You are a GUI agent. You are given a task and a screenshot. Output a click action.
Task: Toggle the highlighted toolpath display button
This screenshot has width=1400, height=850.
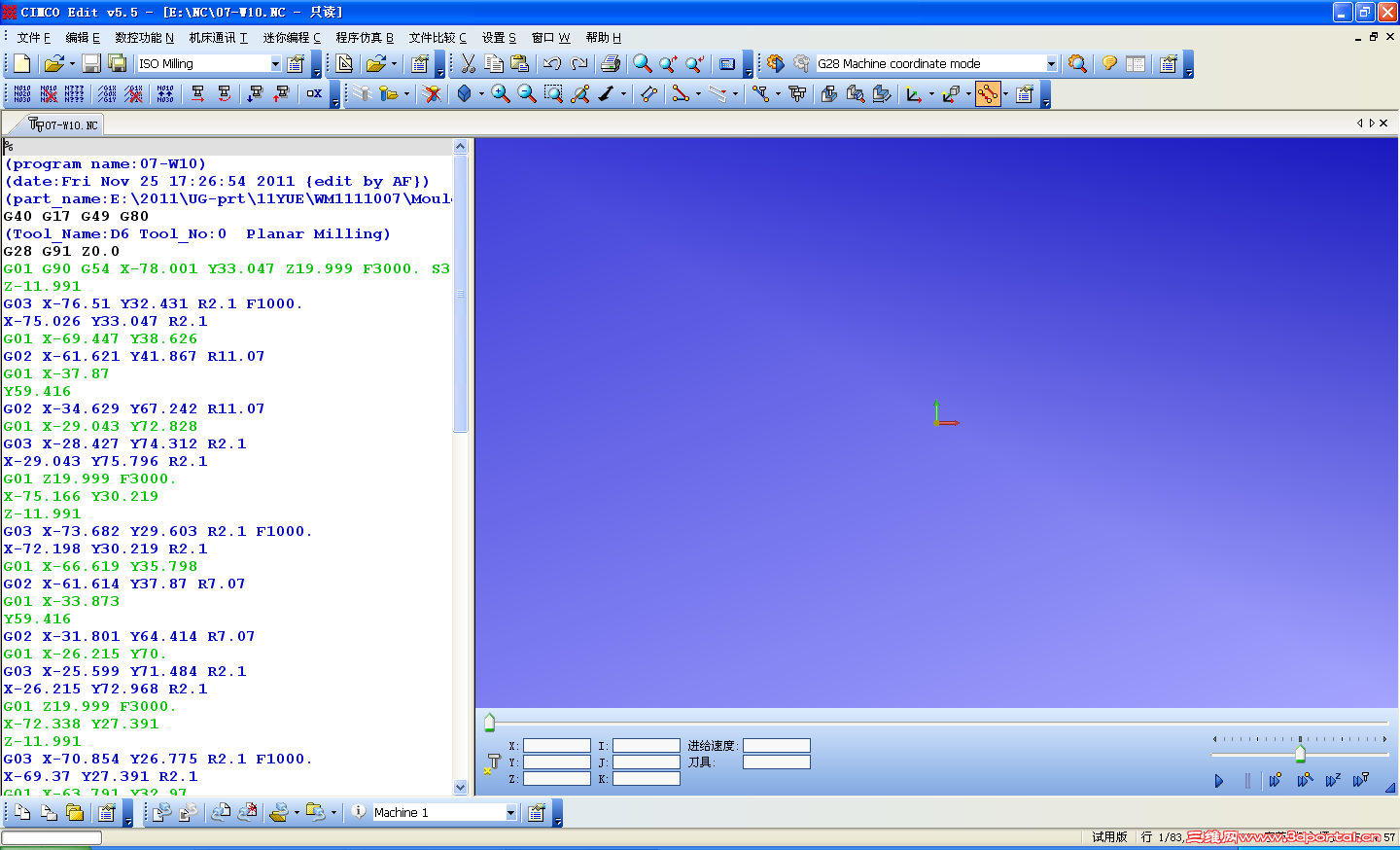(988, 94)
